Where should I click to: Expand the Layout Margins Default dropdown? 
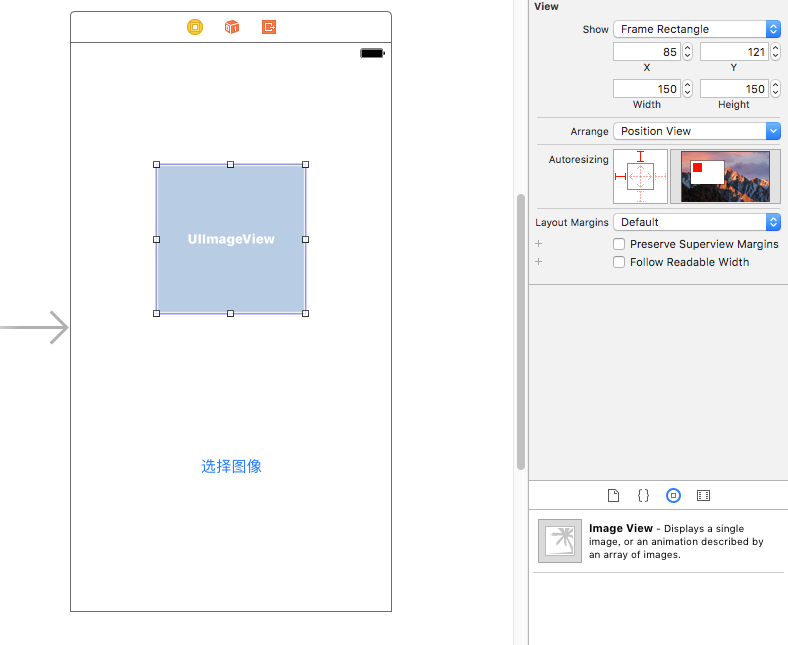tap(696, 222)
